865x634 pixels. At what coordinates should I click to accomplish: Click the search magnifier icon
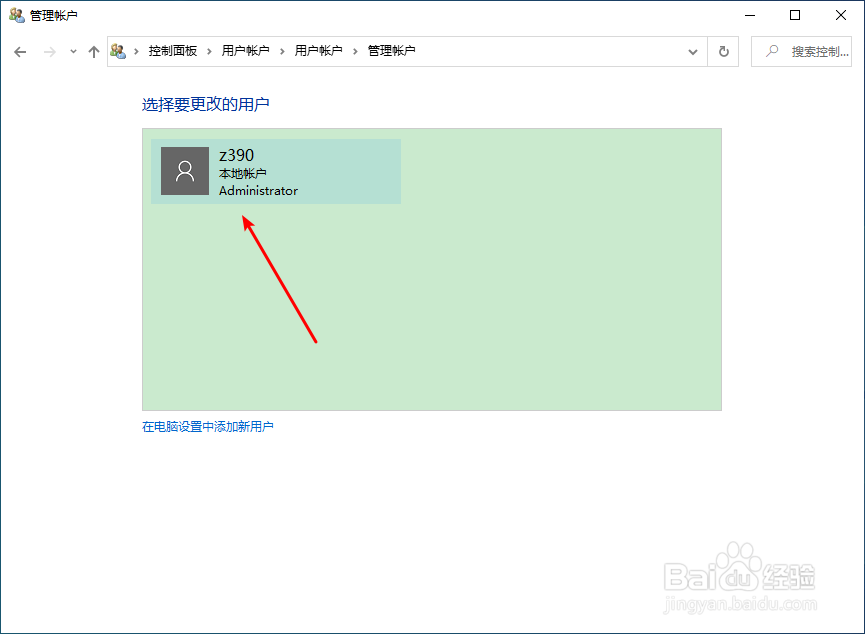770,51
